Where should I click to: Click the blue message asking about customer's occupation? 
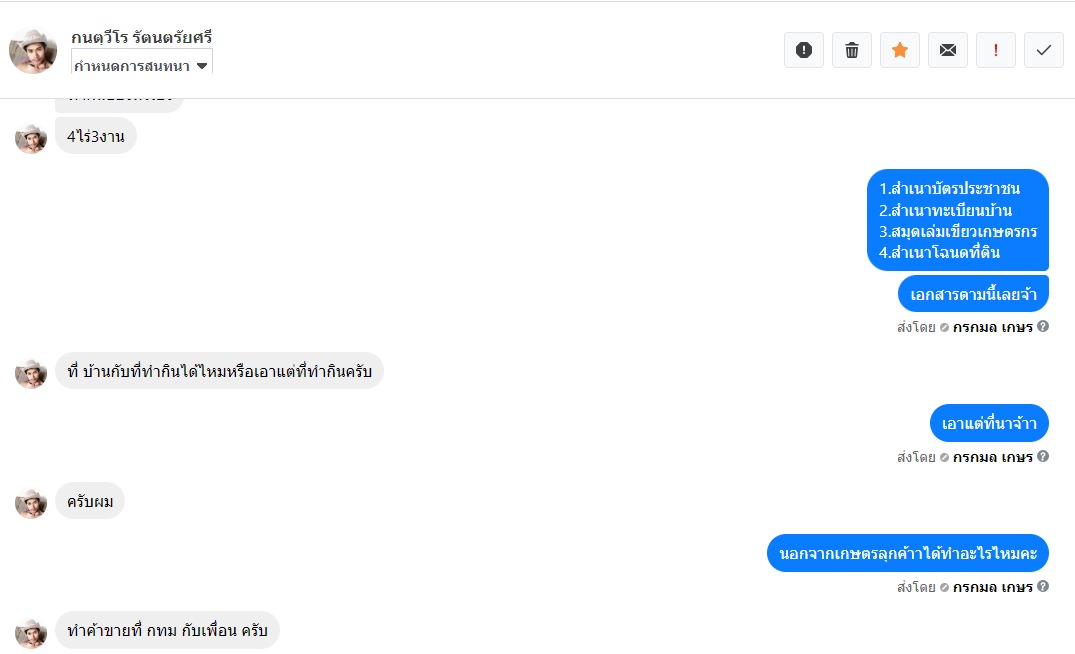[907, 553]
